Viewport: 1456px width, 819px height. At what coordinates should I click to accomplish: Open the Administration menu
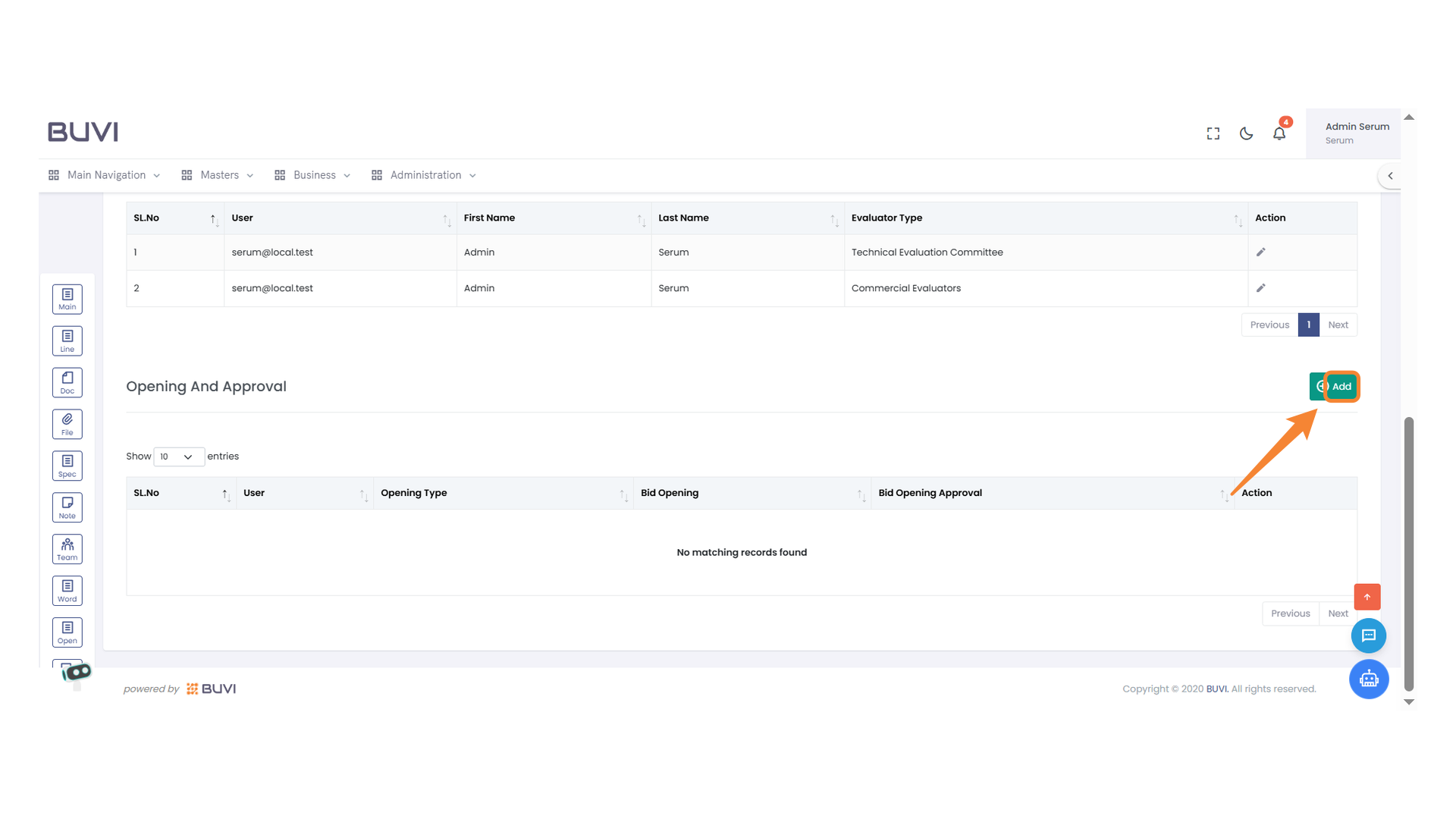tap(424, 175)
